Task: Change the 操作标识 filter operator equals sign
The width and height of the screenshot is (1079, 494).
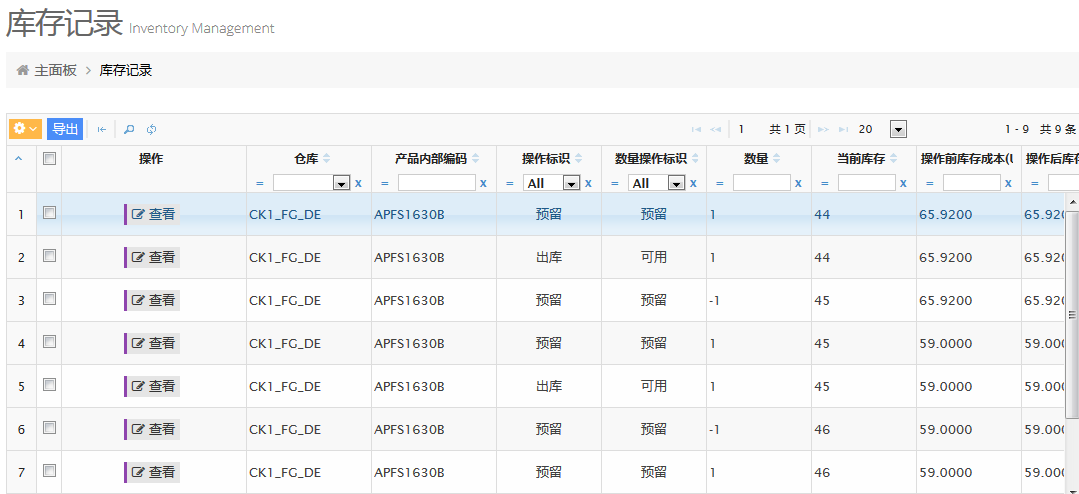Action: [510, 184]
